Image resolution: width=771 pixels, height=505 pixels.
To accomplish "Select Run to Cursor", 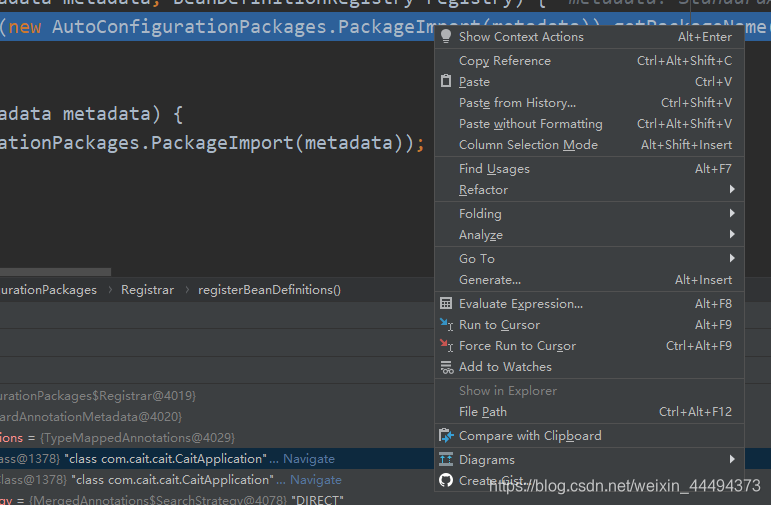I will [x=589, y=325].
